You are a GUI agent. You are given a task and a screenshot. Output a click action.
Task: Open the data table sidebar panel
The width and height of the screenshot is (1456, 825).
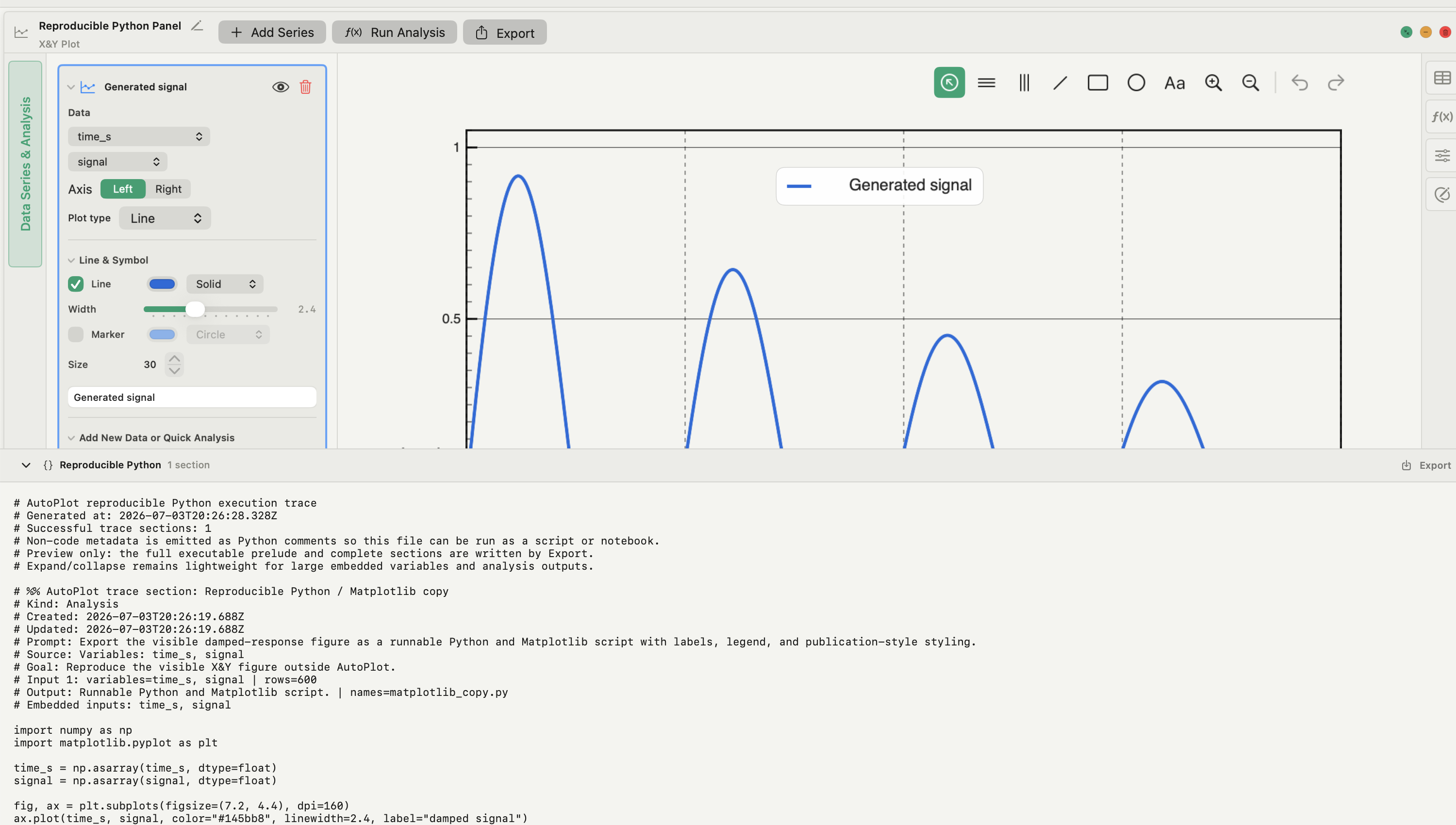tap(1442, 78)
